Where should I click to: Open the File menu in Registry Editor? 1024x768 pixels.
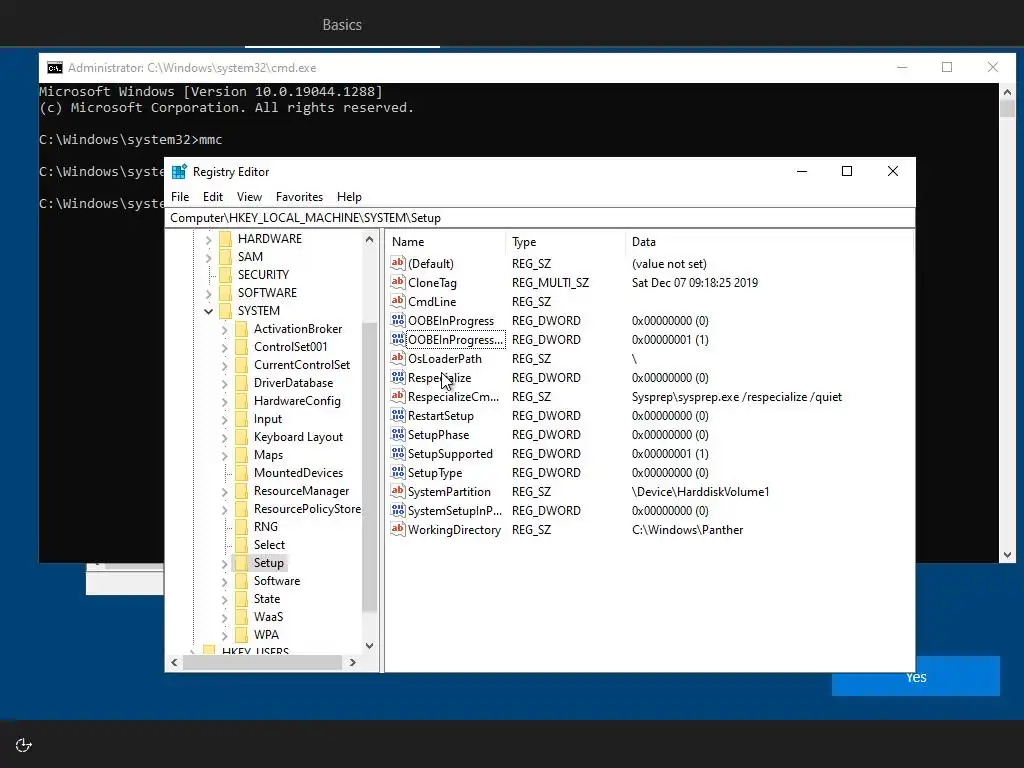[180, 197]
